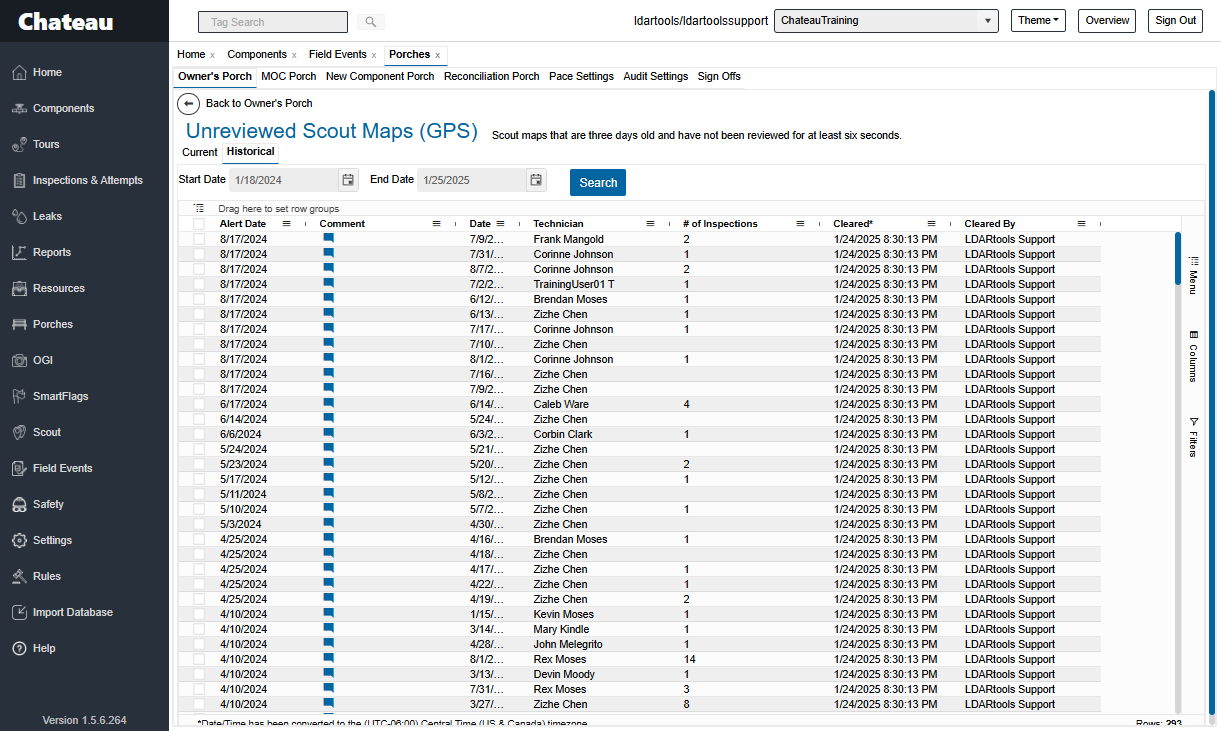The height and width of the screenshot is (731, 1221).
Task: Click the Overview button
Action: click(x=1107, y=21)
